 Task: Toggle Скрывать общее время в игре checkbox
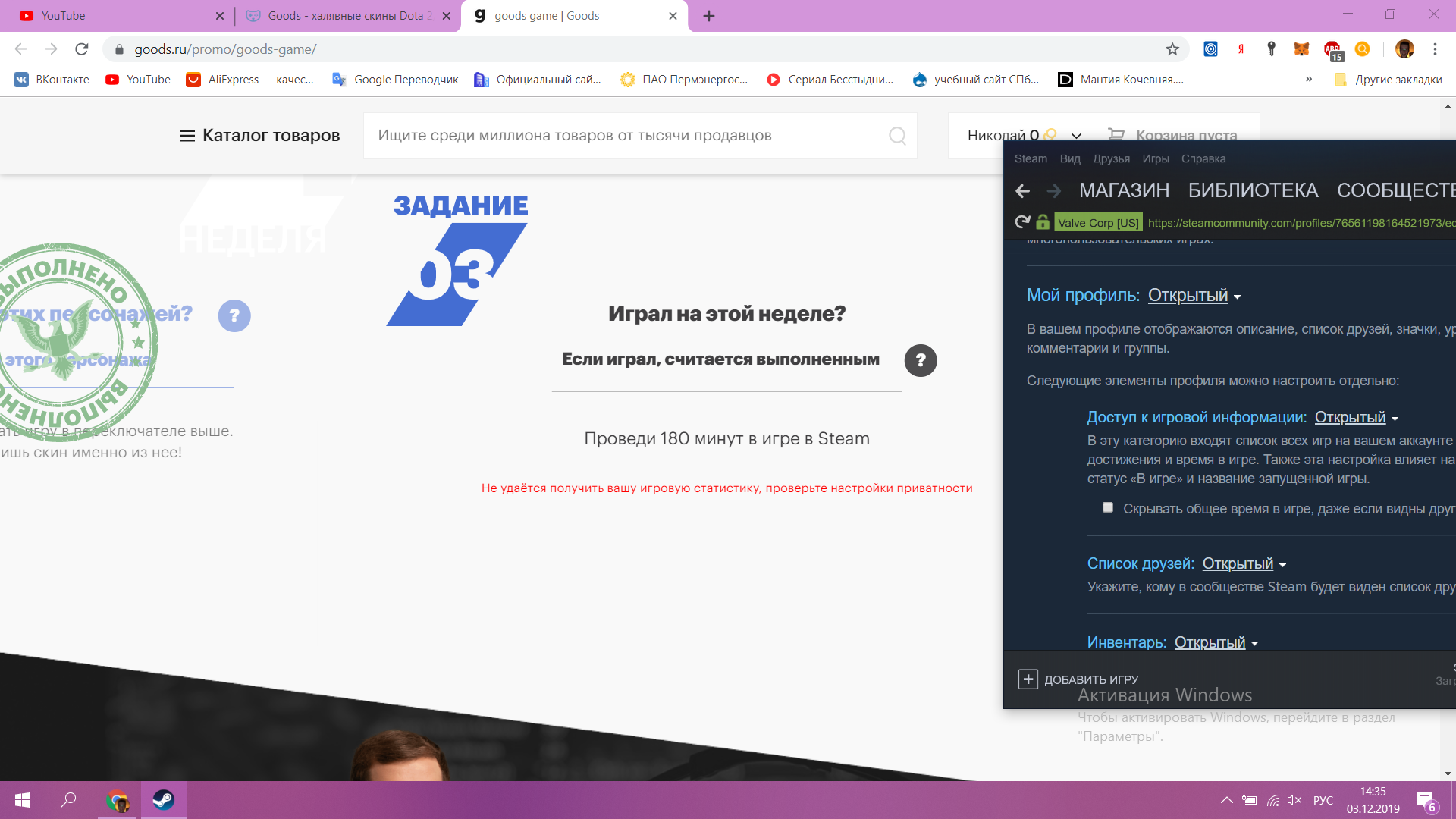point(1108,507)
